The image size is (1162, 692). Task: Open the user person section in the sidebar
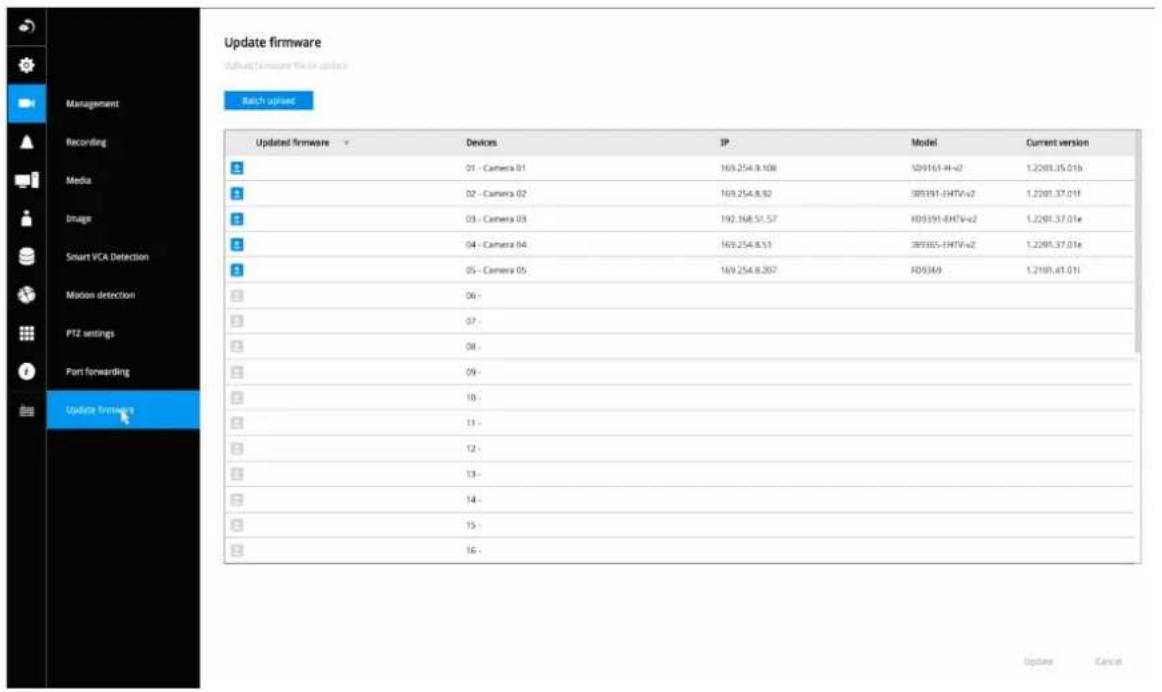(x=27, y=218)
